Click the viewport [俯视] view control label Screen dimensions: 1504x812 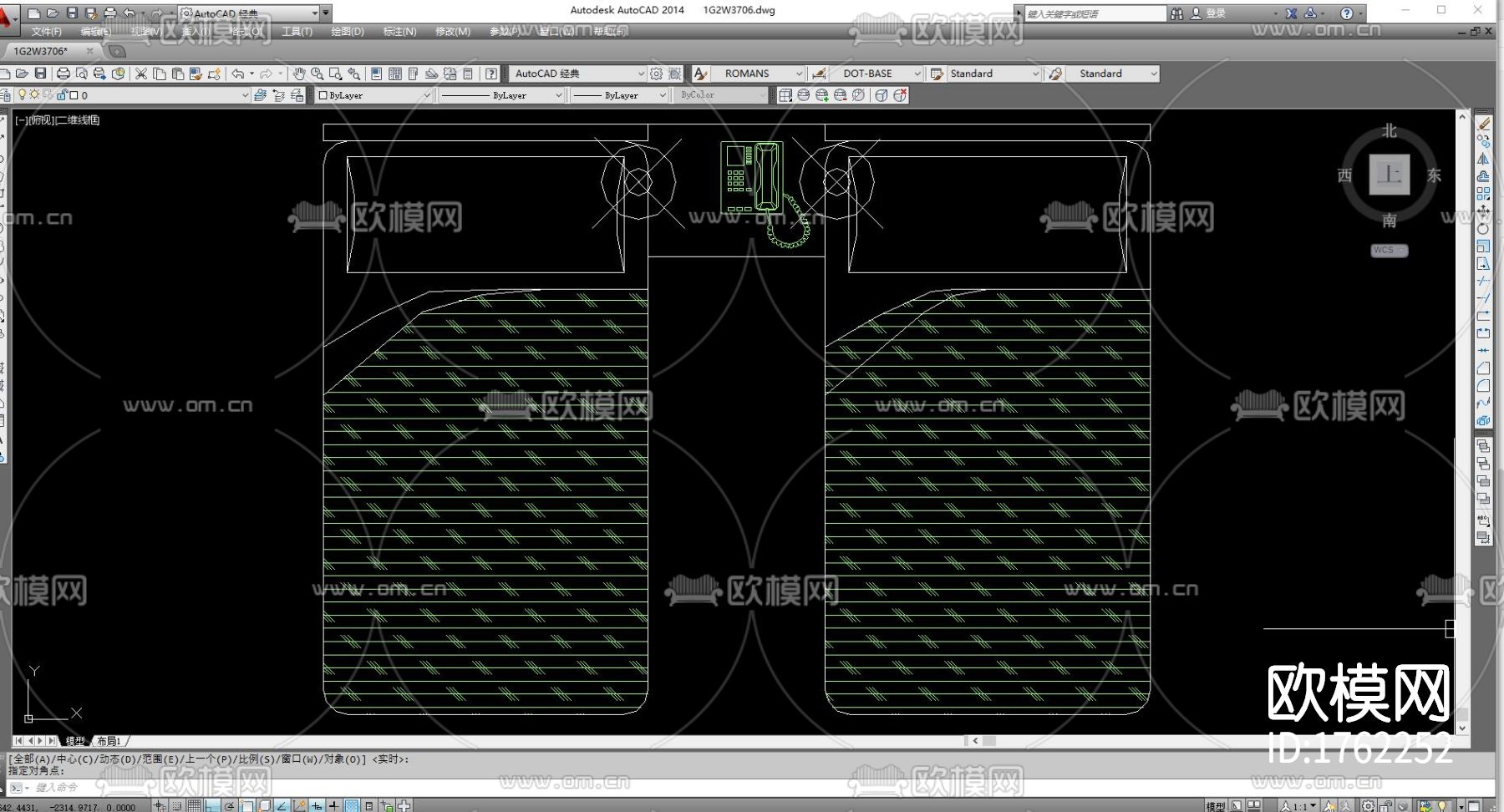[40, 120]
